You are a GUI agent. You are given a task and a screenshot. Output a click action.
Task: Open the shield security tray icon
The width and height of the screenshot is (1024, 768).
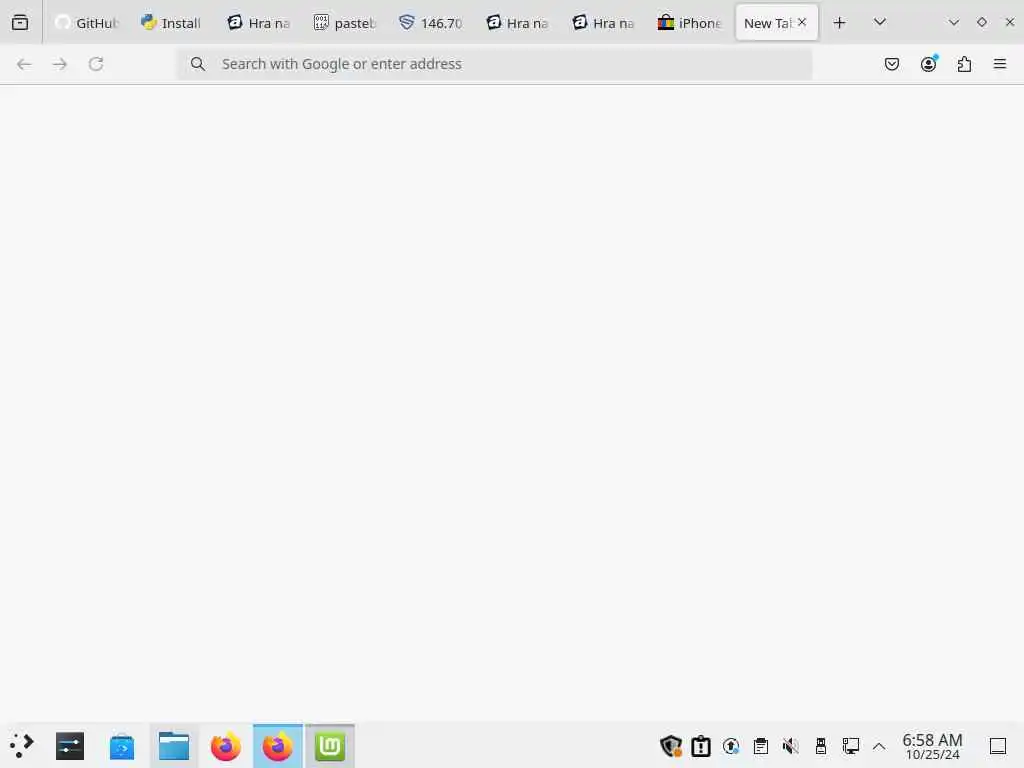[671, 745]
